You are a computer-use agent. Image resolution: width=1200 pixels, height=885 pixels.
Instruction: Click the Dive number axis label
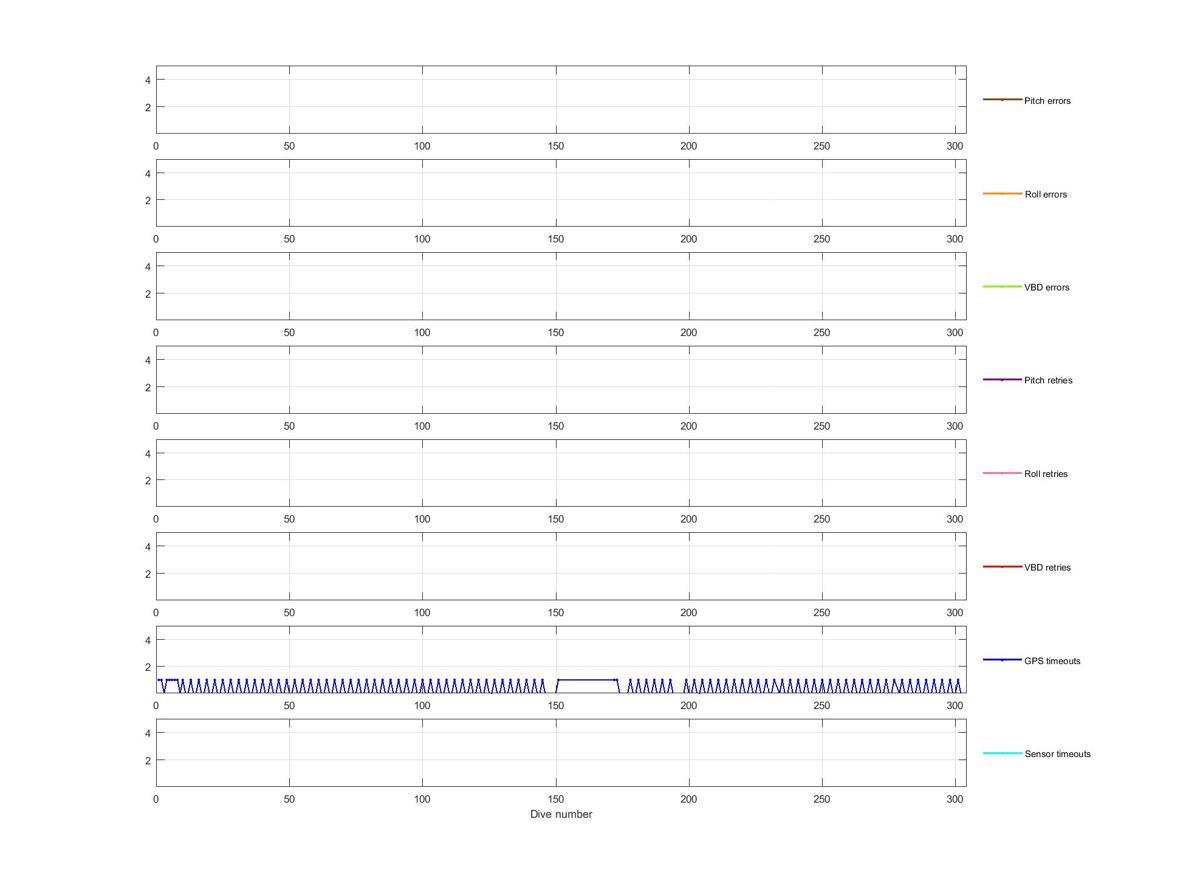561,814
